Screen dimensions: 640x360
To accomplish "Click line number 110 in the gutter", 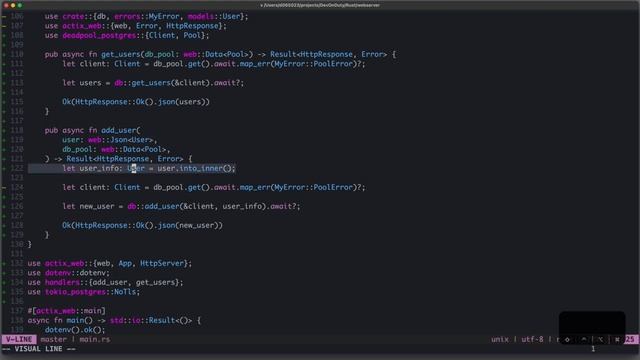I will pyautogui.click(x=17, y=54).
